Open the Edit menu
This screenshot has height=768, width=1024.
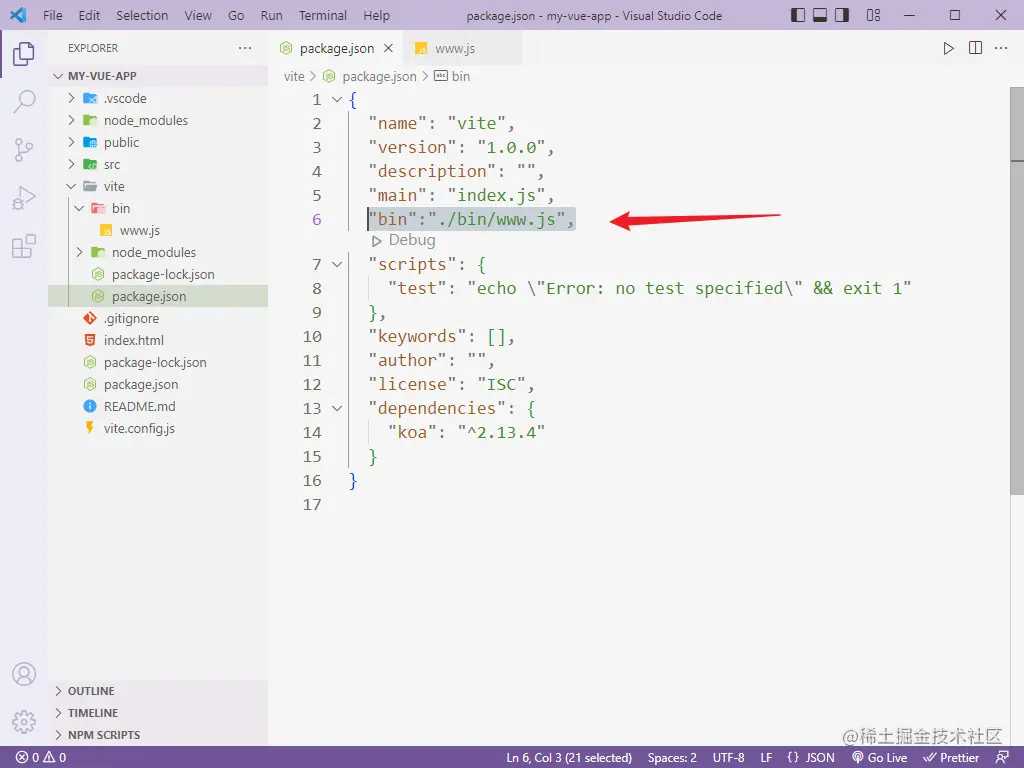(89, 15)
